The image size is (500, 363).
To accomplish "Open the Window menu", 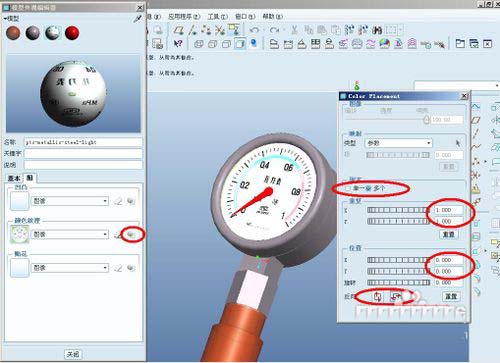I will (245, 16).
